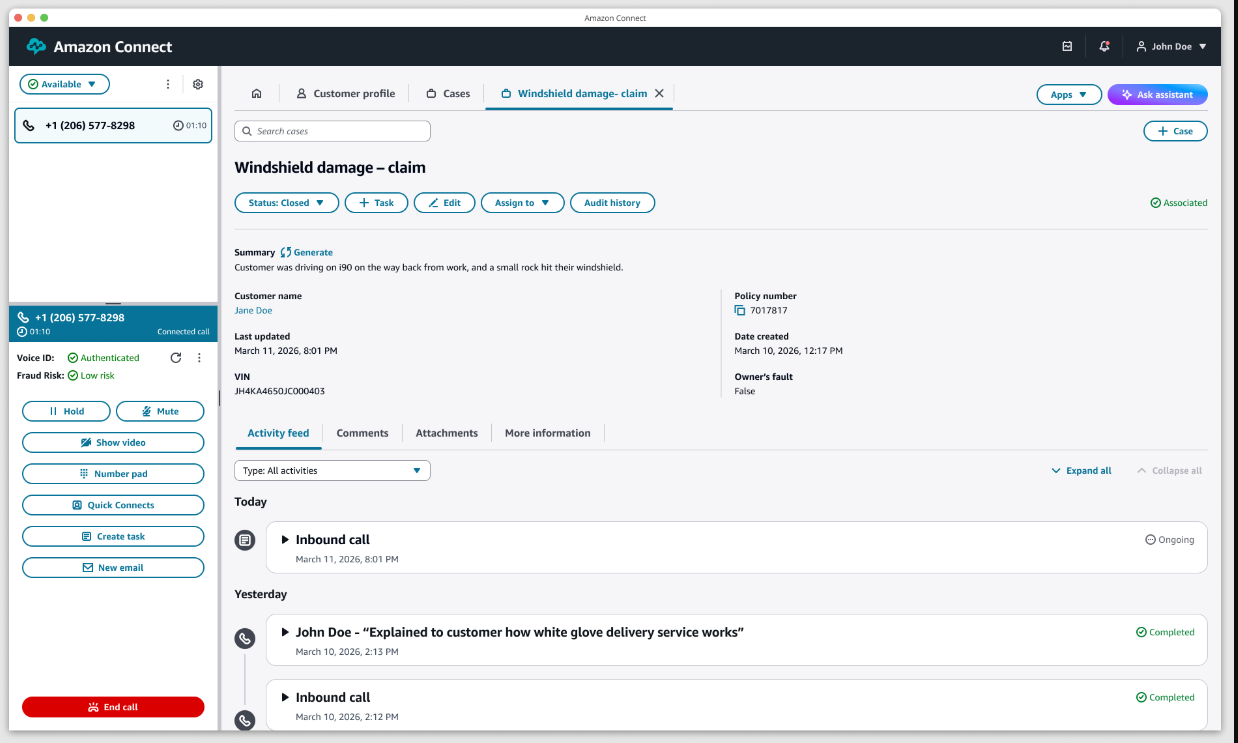Open the John Doe user menu

point(1171,46)
